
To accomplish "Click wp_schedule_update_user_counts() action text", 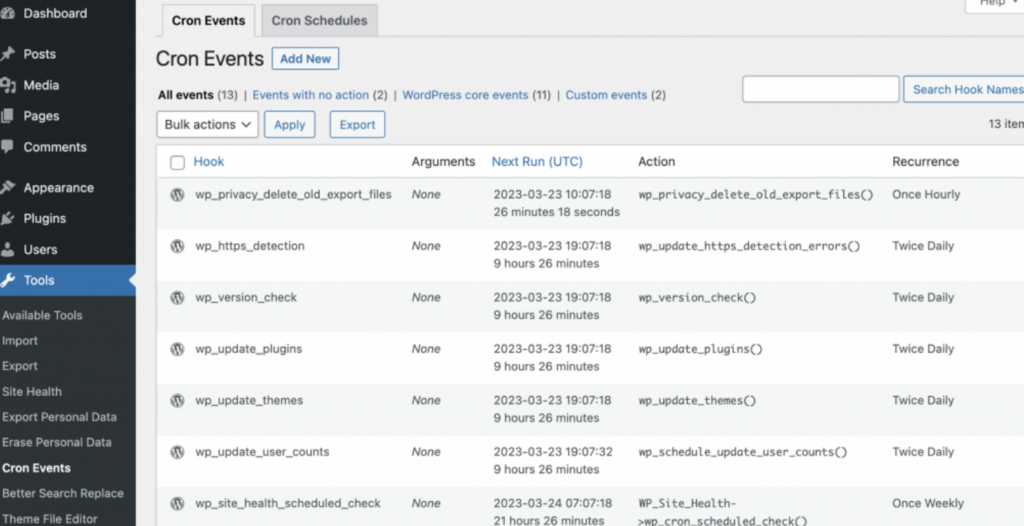I will (x=743, y=452).
